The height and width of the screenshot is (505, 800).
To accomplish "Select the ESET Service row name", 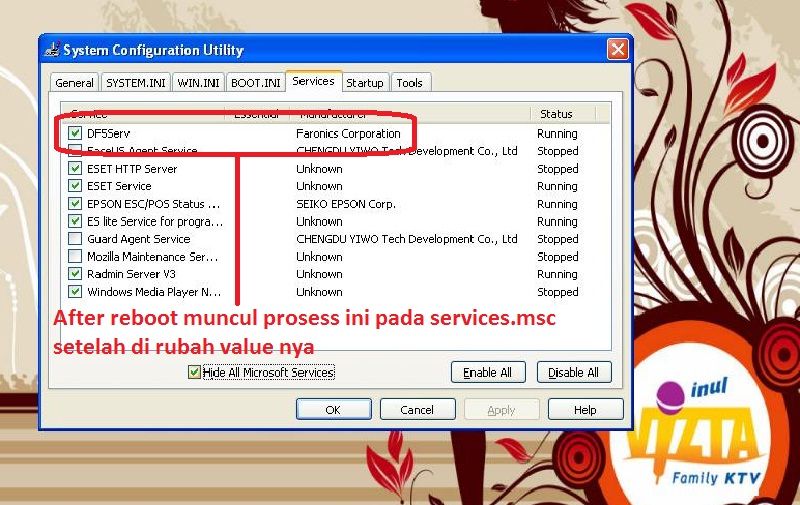I will (119, 186).
